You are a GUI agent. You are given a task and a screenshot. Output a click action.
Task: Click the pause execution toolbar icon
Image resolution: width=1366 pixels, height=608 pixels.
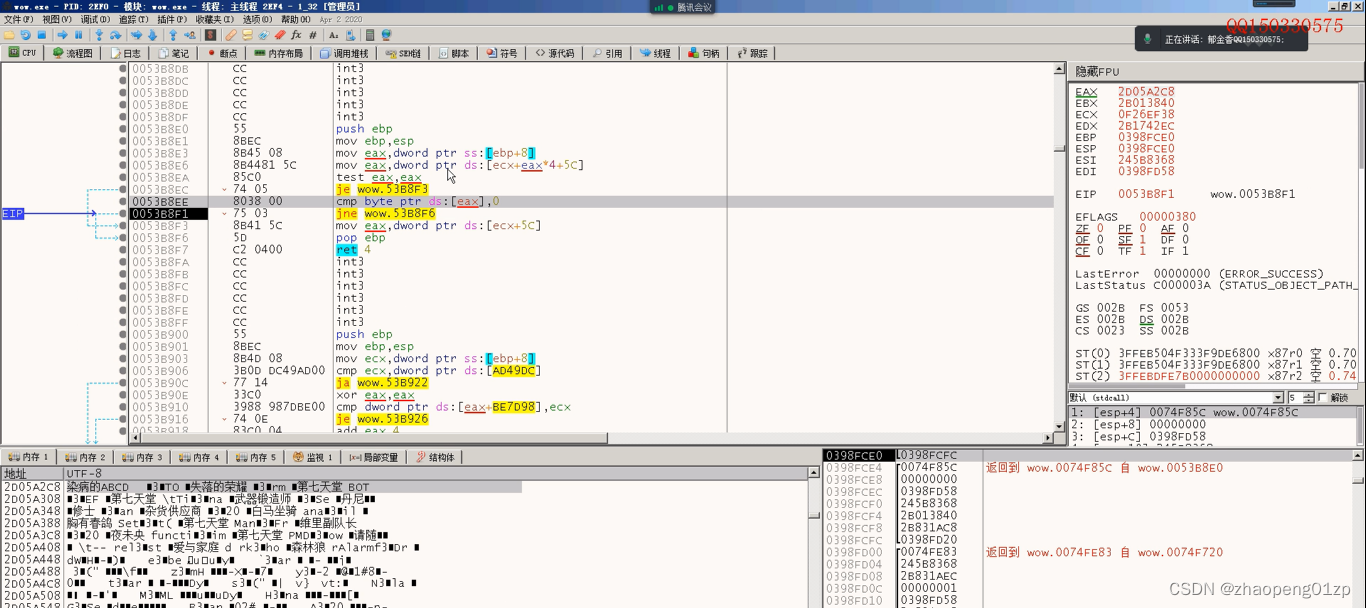click(78, 34)
